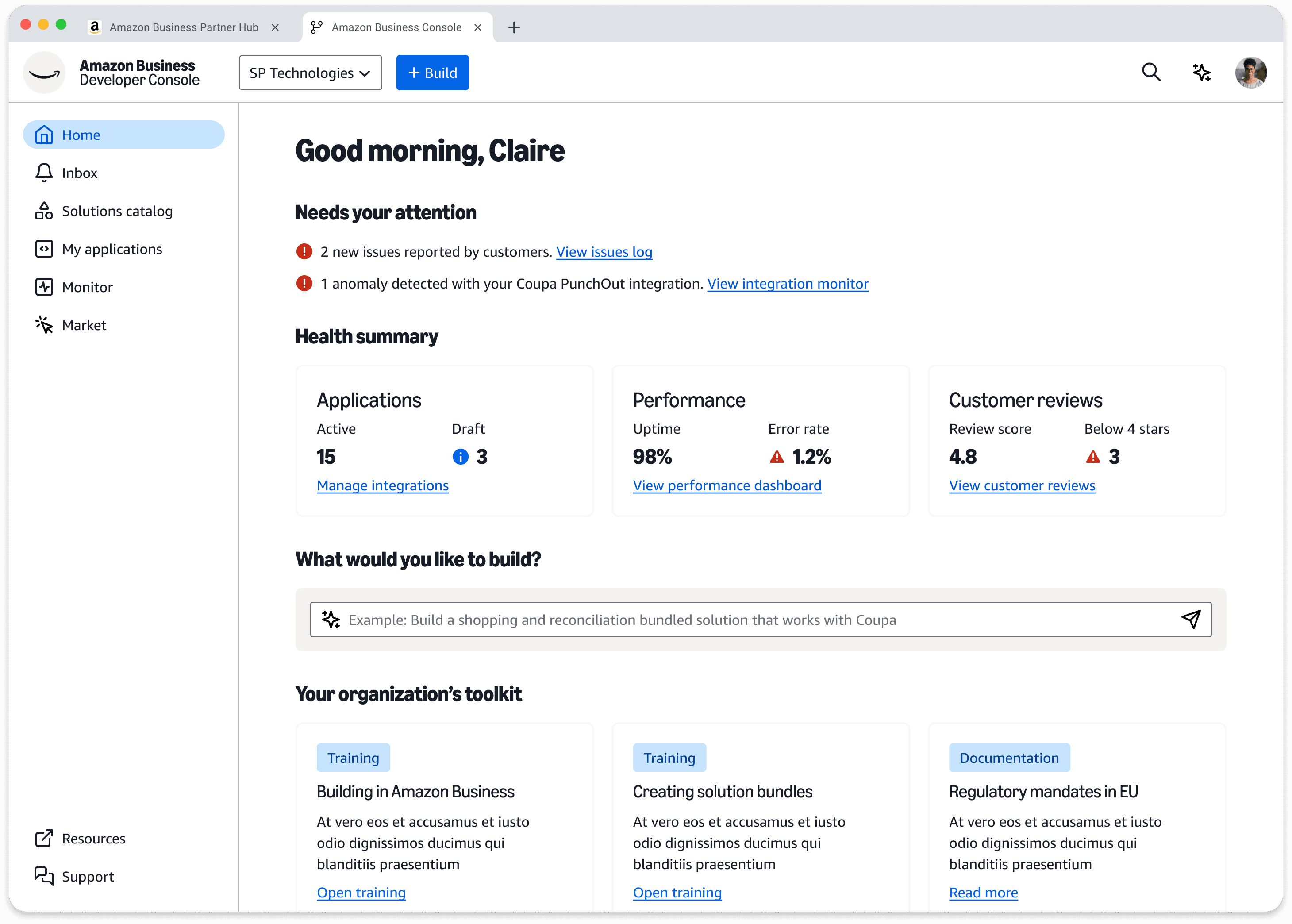Screen dimensions: 1292x924
Task: Click the send arrow icon
Action: [1191, 620]
